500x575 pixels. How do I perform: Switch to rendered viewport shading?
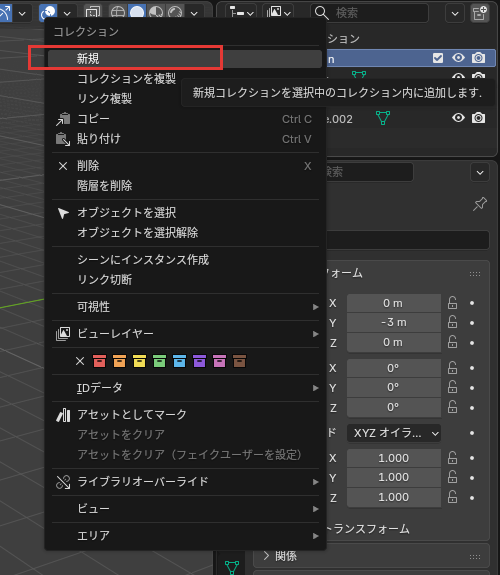175,13
